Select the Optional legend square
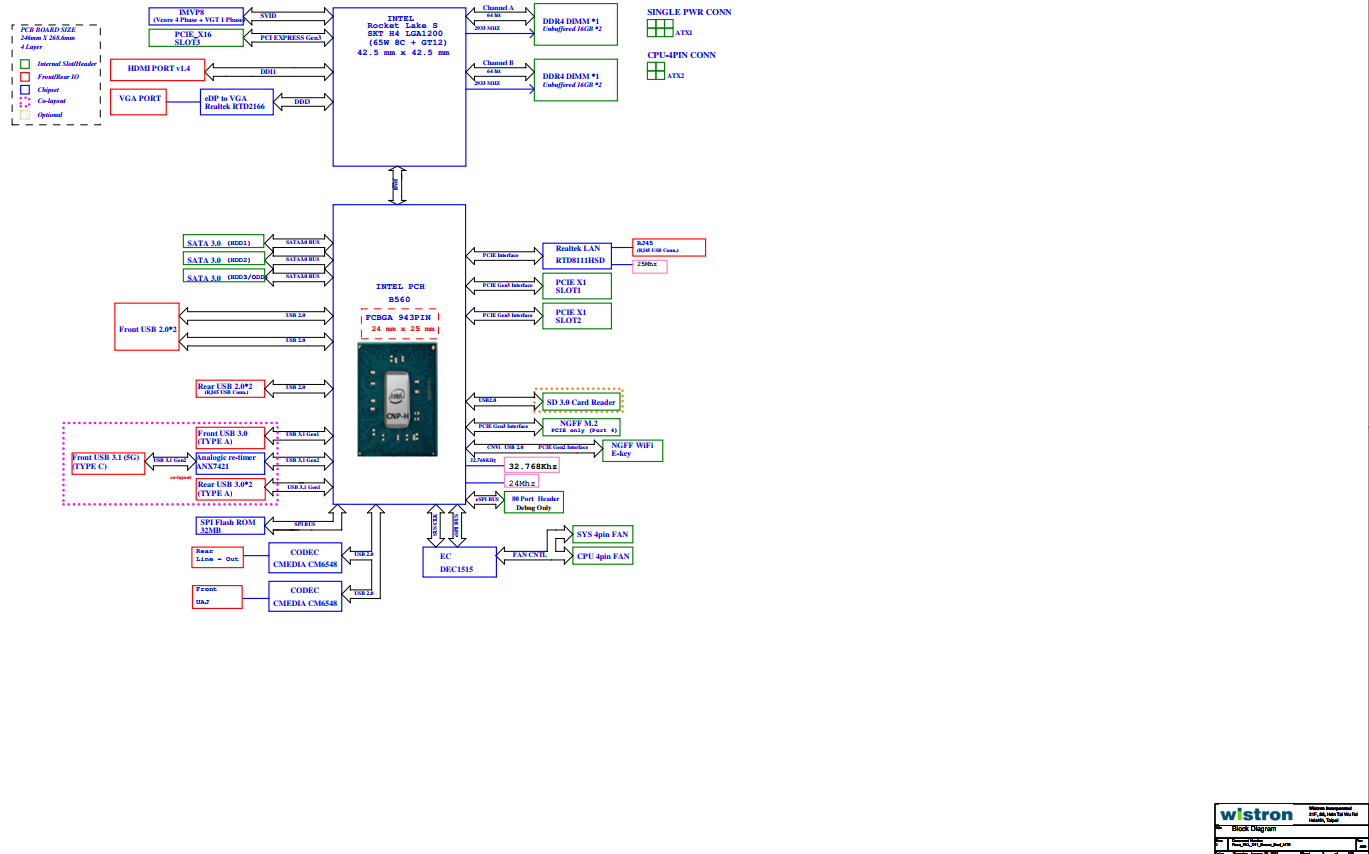The width and height of the screenshot is (1369, 854). [x=25, y=115]
